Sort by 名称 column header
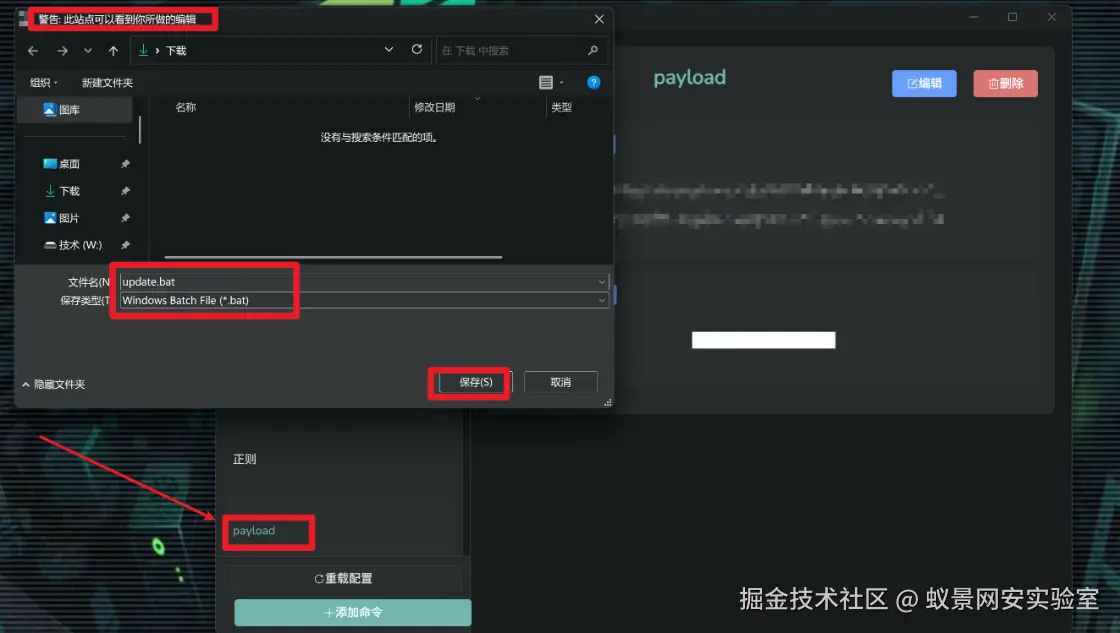 point(186,108)
